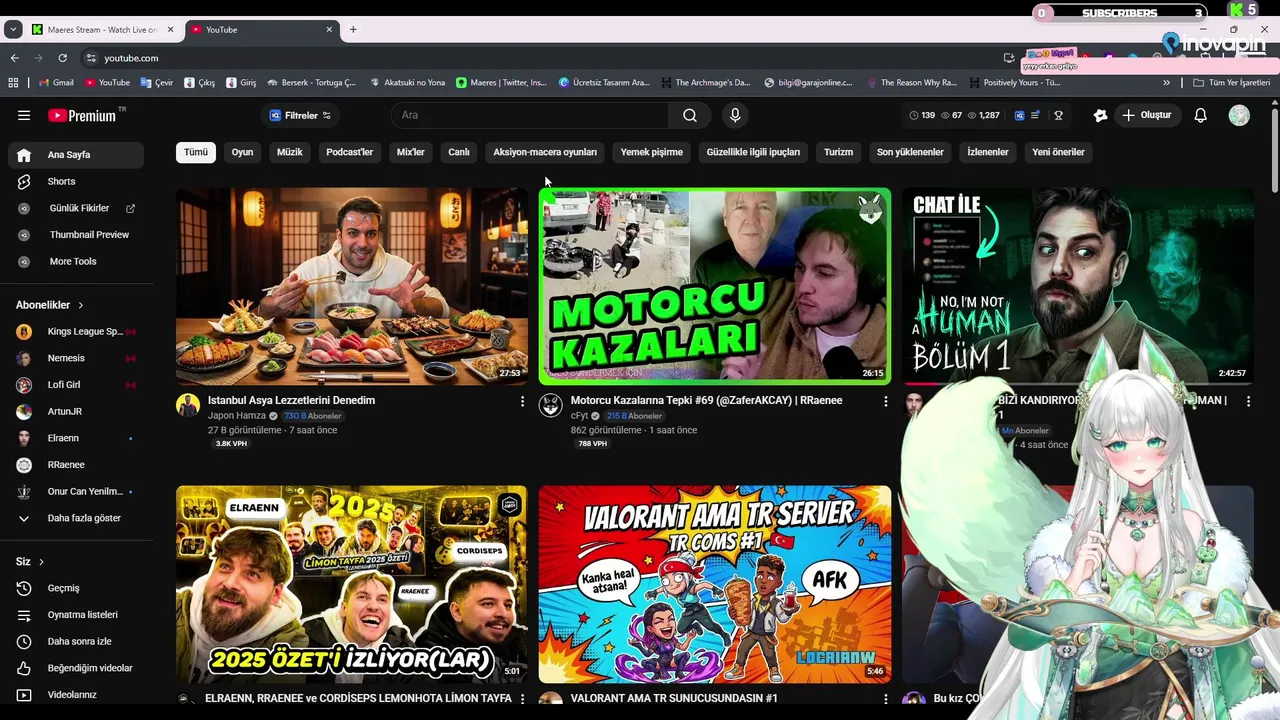The width and height of the screenshot is (1280, 720).
Task: Select the Yemek pişirme chip
Action: click(x=652, y=152)
